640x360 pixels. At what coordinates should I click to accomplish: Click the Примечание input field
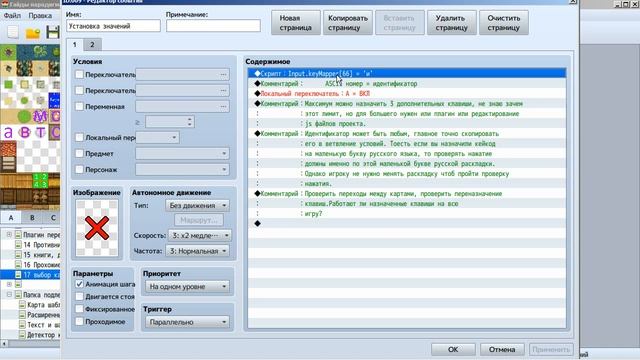pos(213,26)
